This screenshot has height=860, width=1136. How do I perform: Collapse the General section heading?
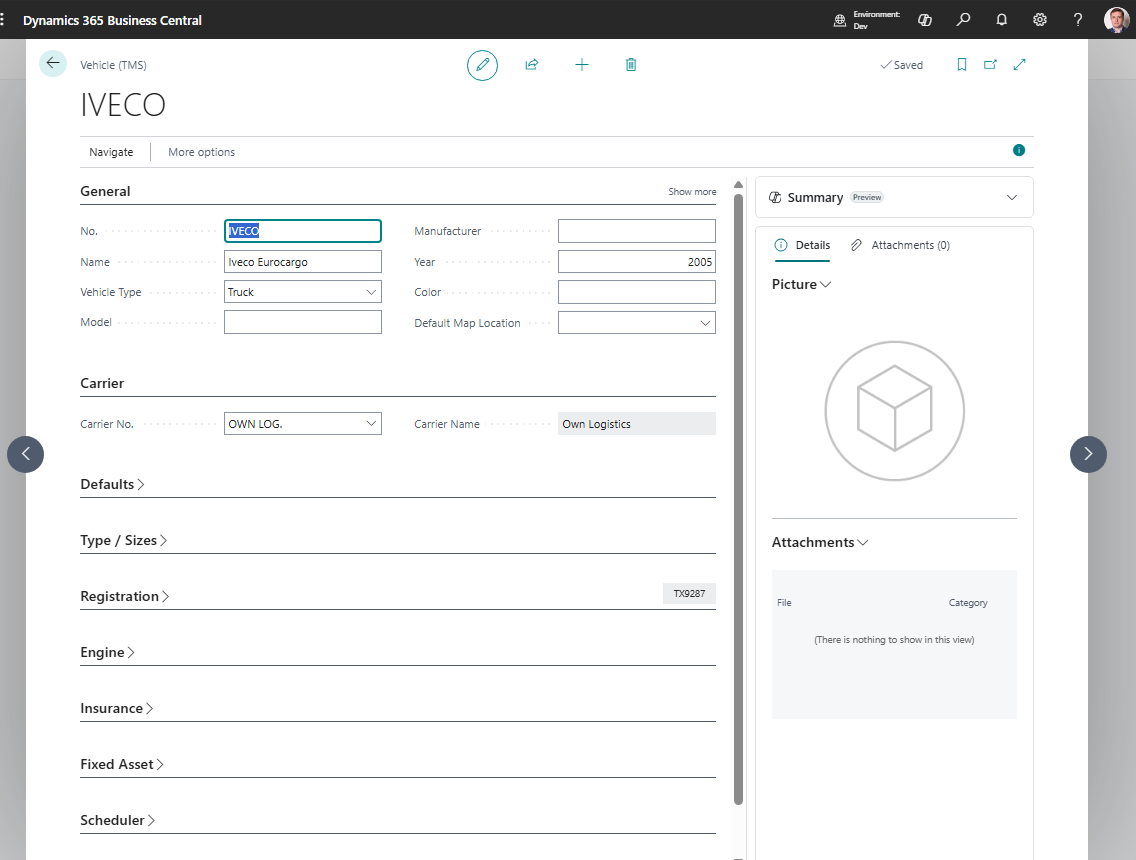(x=105, y=191)
